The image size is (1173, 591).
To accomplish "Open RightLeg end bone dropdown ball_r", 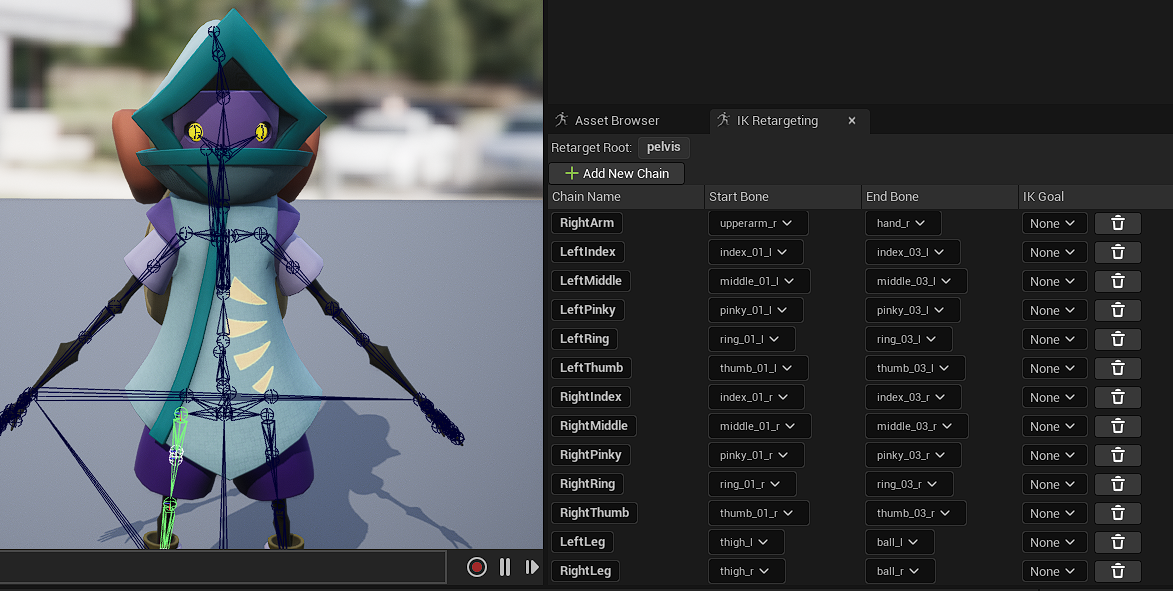I will click(x=901, y=572).
